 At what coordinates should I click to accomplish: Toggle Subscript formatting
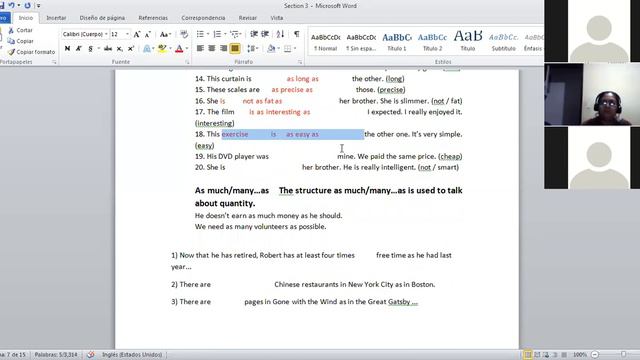click(x=120, y=49)
